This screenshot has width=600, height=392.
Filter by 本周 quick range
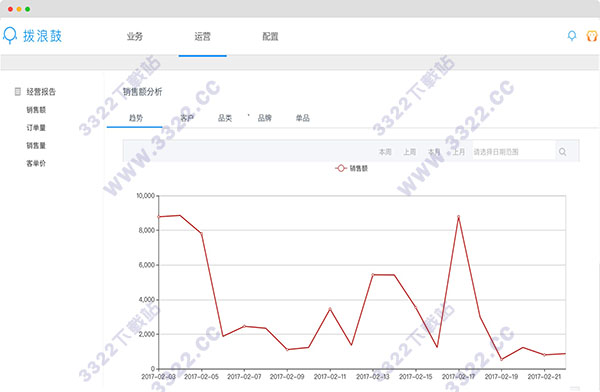coord(385,152)
